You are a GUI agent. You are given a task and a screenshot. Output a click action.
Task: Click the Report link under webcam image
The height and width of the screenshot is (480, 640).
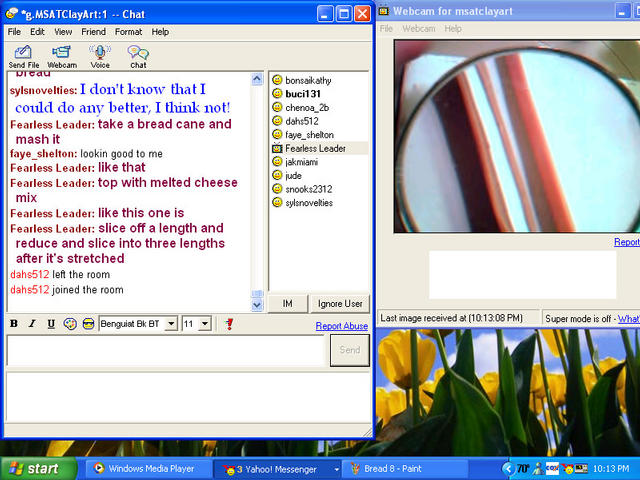pyautogui.click(x=627, y=242)
